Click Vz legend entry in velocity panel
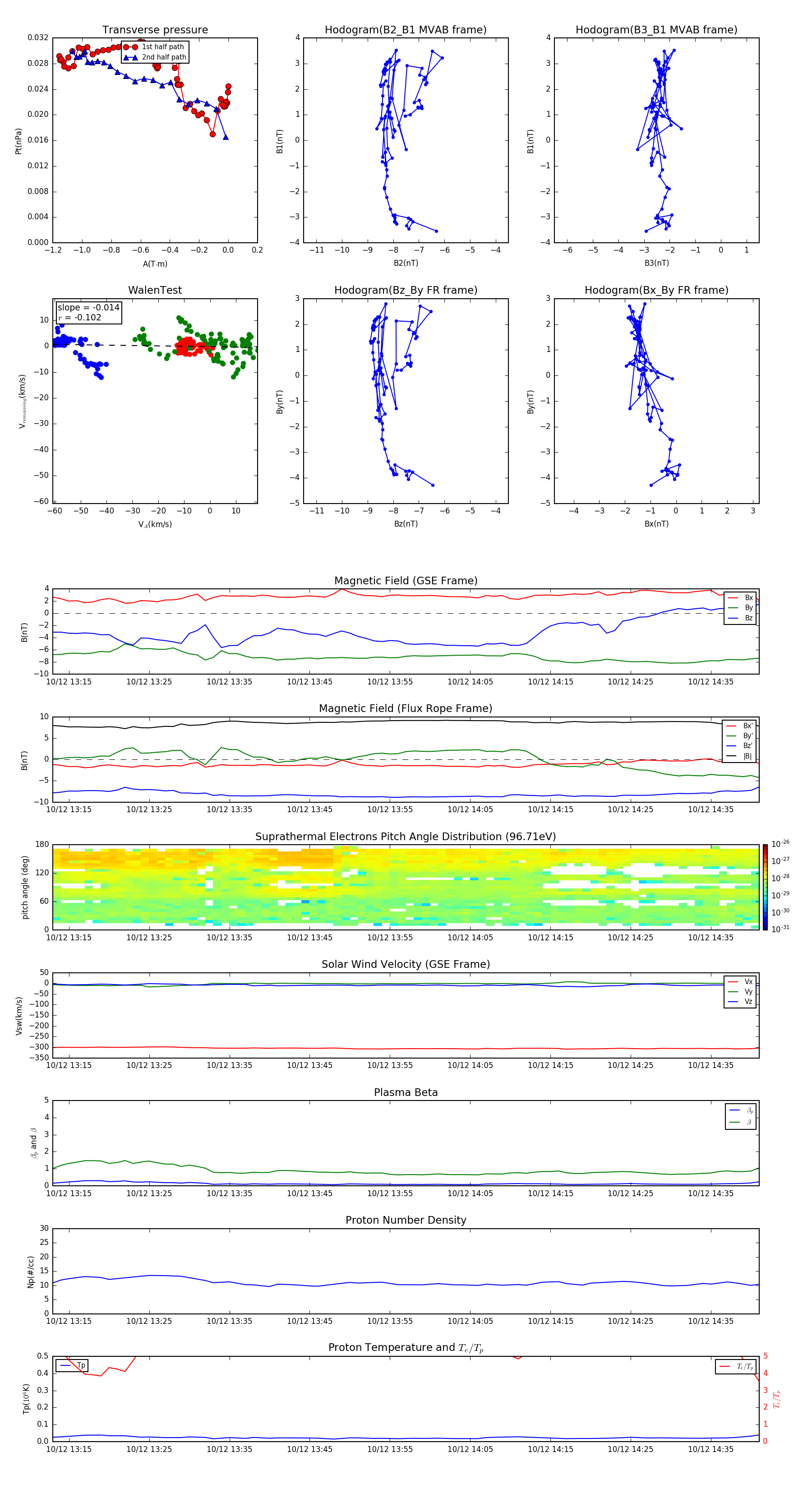Image resolution: width=812 pixels, height=1489 pixels. coord(740,1001)
